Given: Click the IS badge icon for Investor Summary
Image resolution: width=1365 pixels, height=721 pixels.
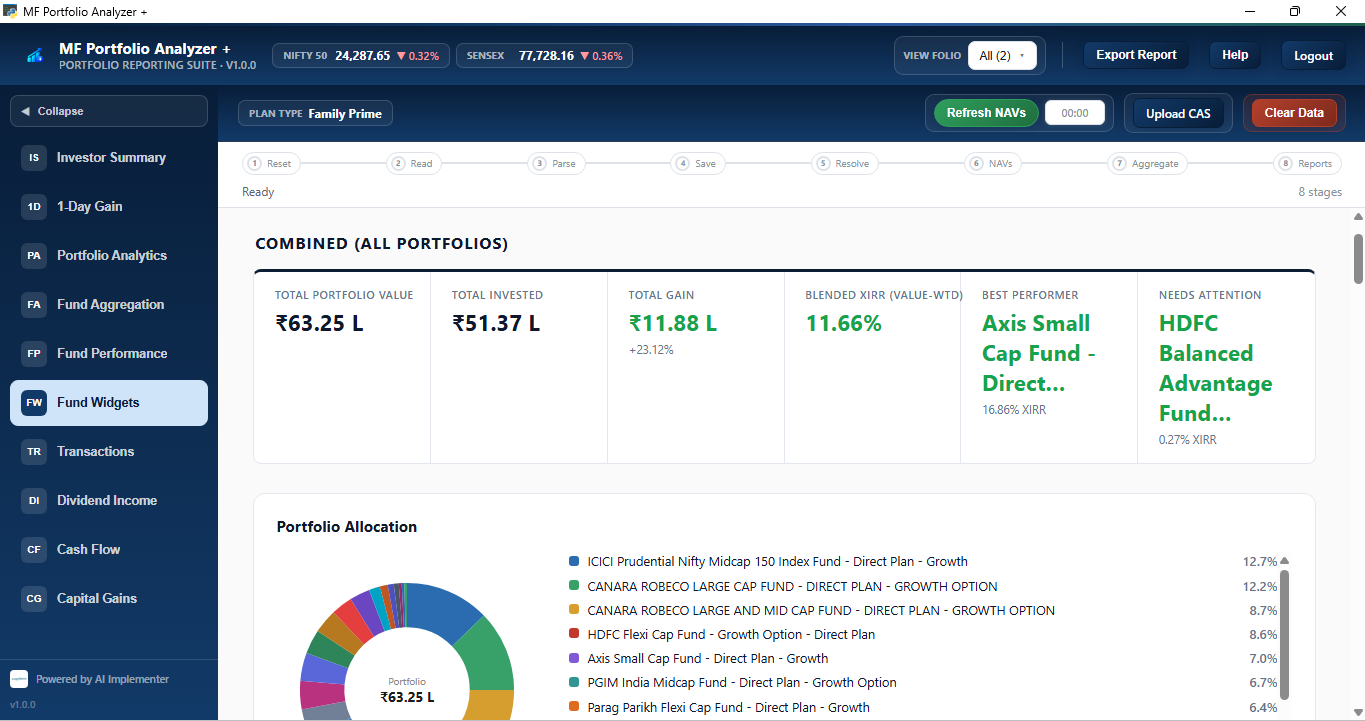Looking at the screenshot, I should pyautogui.click(x=34, y=158).
